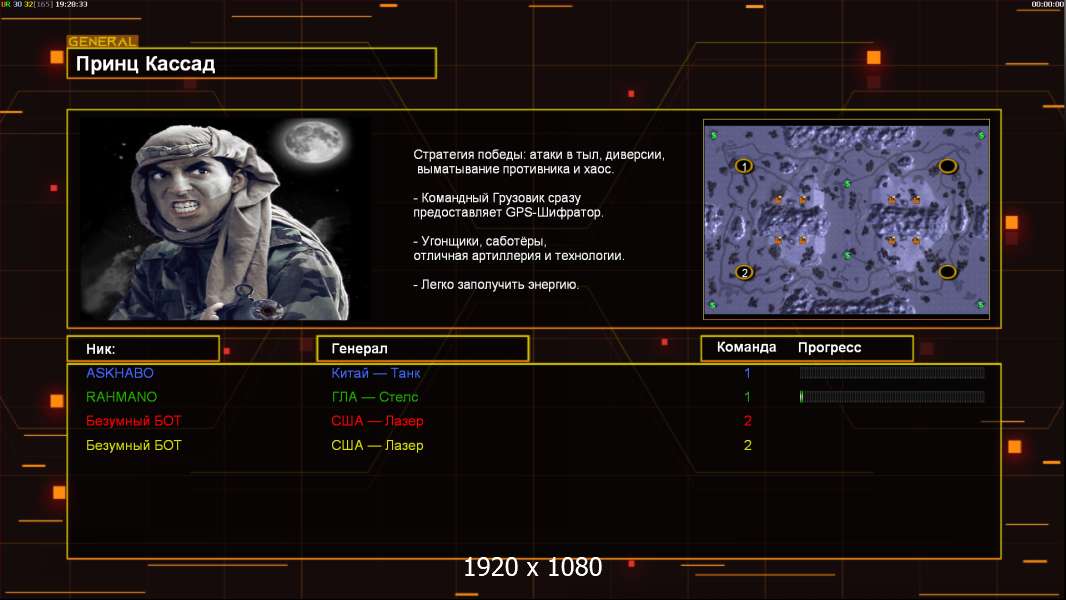Click the 'Стратегия победы' description text
This screenshot has height=600, width=1066.
pyautogui.click(x=538, y=162)
